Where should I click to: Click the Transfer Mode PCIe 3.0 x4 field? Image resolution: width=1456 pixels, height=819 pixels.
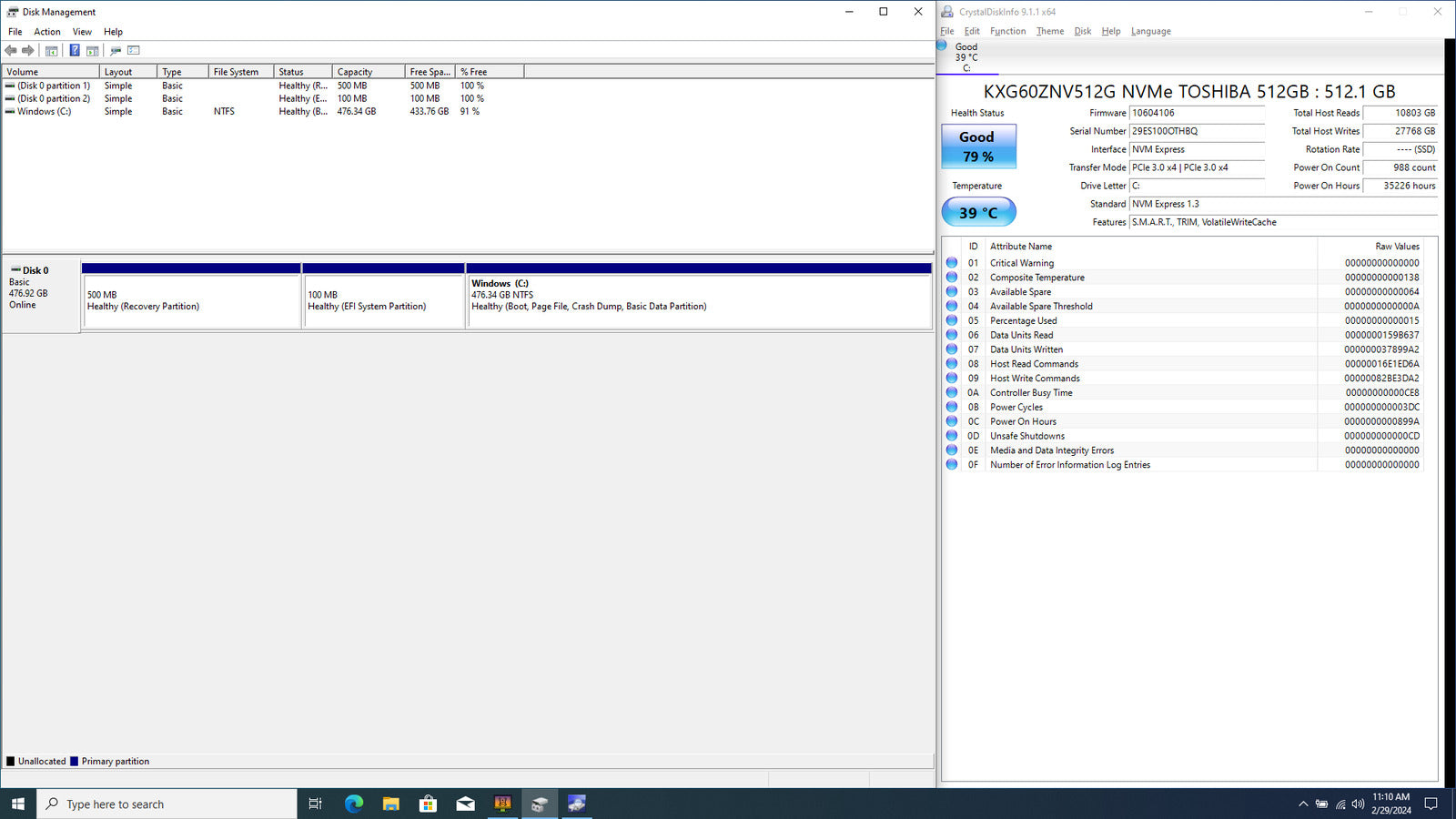pos(1197,167)
